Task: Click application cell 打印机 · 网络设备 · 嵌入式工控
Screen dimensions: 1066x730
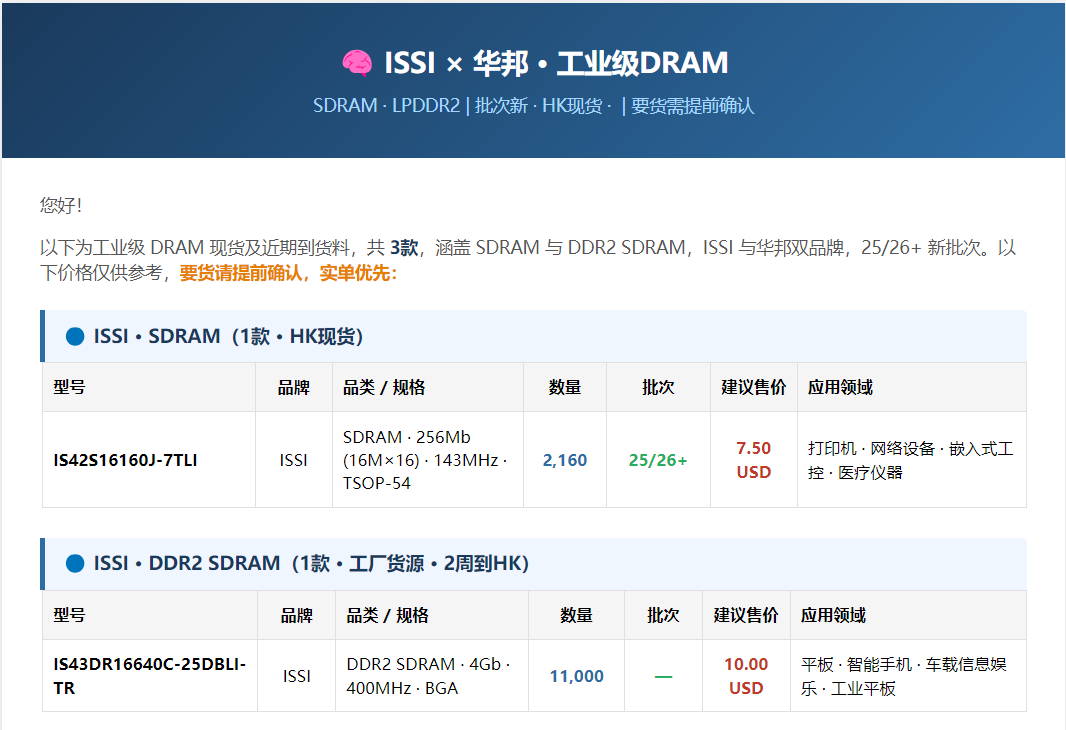Action: point(910,460)
